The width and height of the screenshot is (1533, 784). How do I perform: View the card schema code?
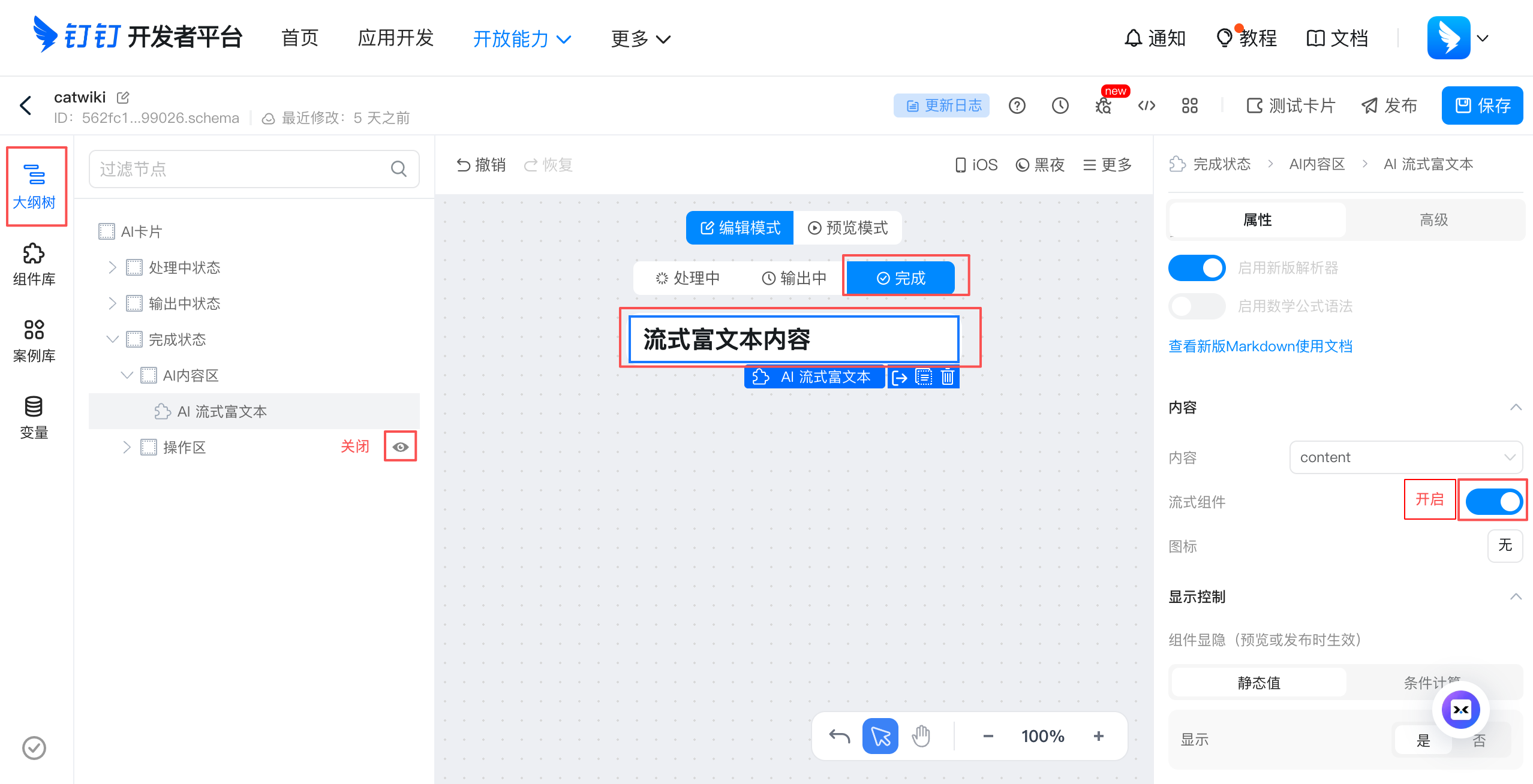tap(1146, 105)
